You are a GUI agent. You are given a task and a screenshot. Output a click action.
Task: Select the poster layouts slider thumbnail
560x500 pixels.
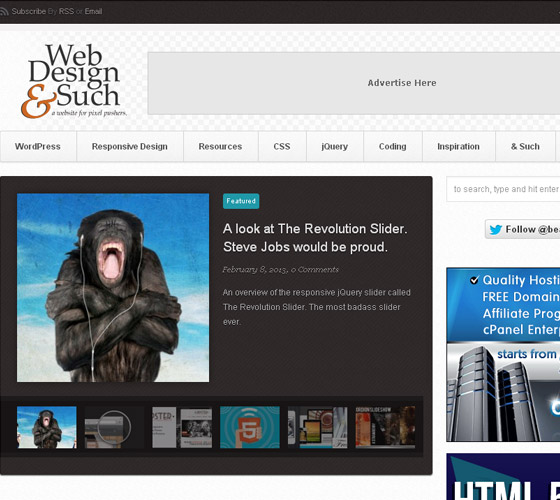point(182,427)
